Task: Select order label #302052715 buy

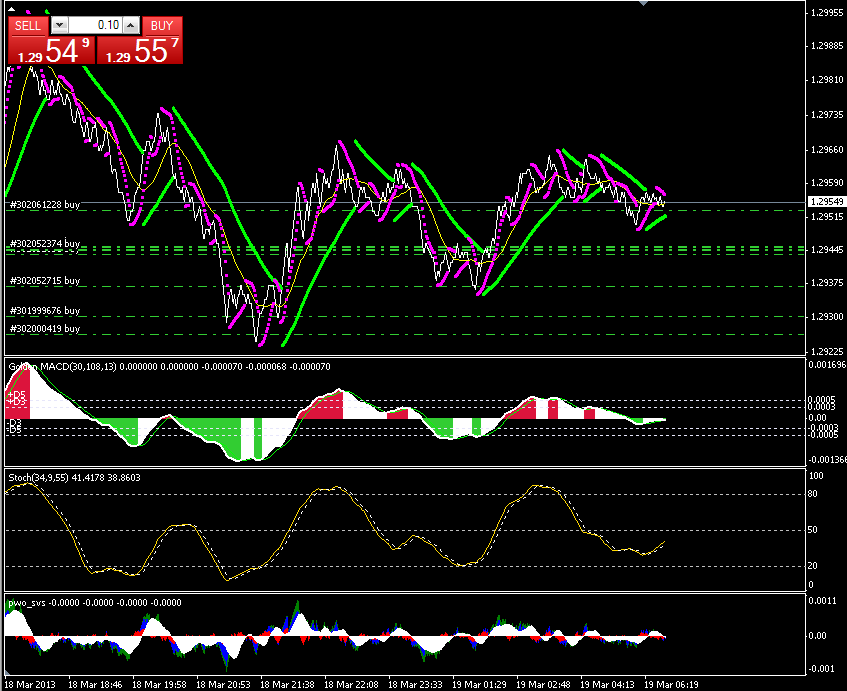Action: tap(45, 280)
